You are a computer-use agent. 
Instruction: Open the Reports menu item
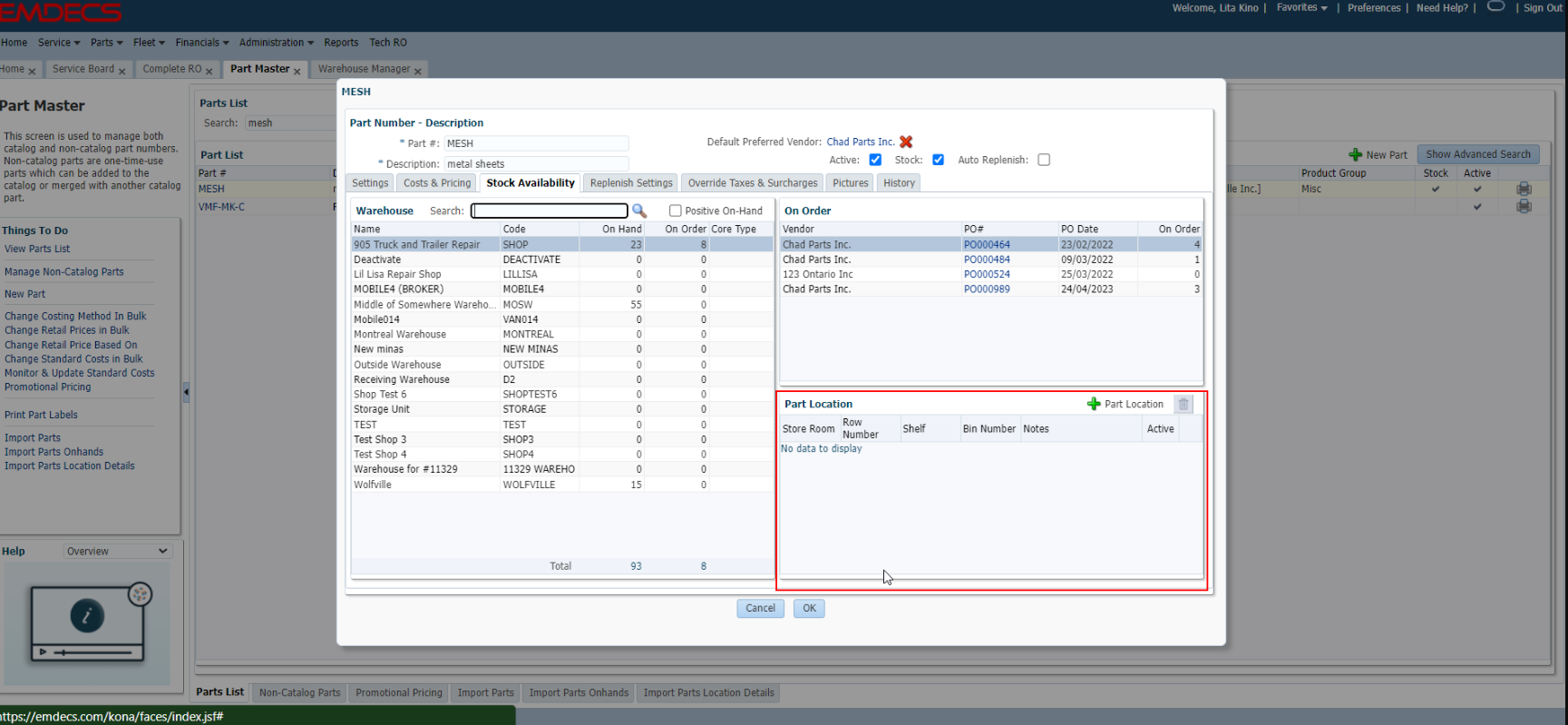point(341,43)
